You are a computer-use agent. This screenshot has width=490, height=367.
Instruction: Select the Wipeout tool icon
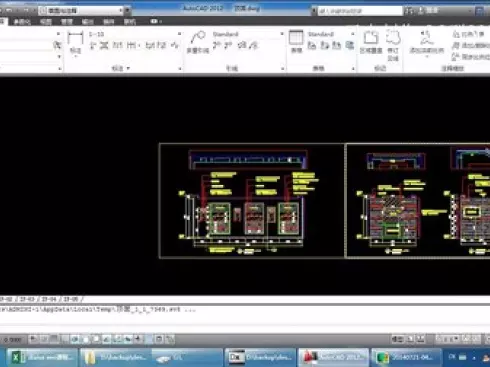371,42
